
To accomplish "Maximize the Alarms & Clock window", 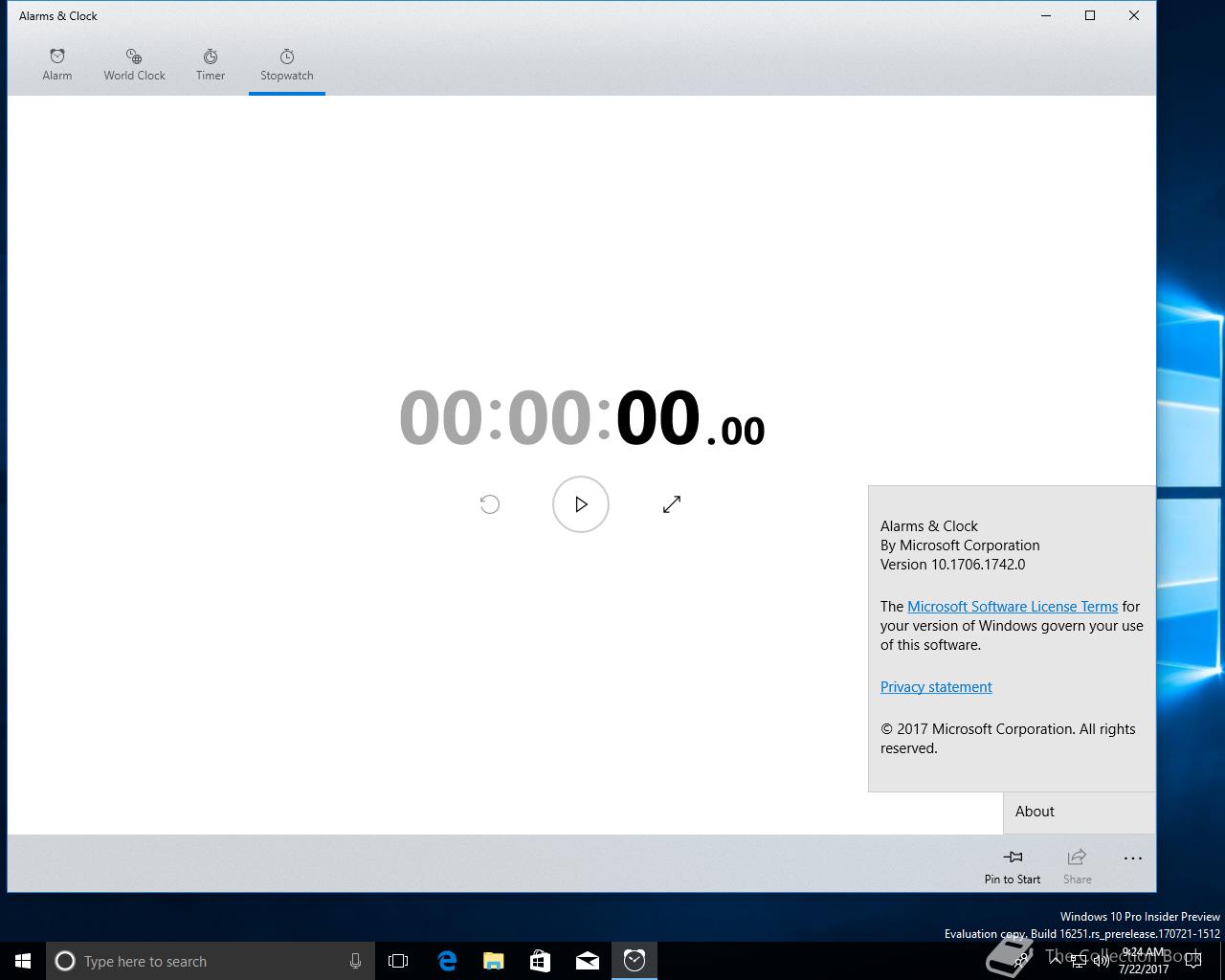I will click(1090, 15).
